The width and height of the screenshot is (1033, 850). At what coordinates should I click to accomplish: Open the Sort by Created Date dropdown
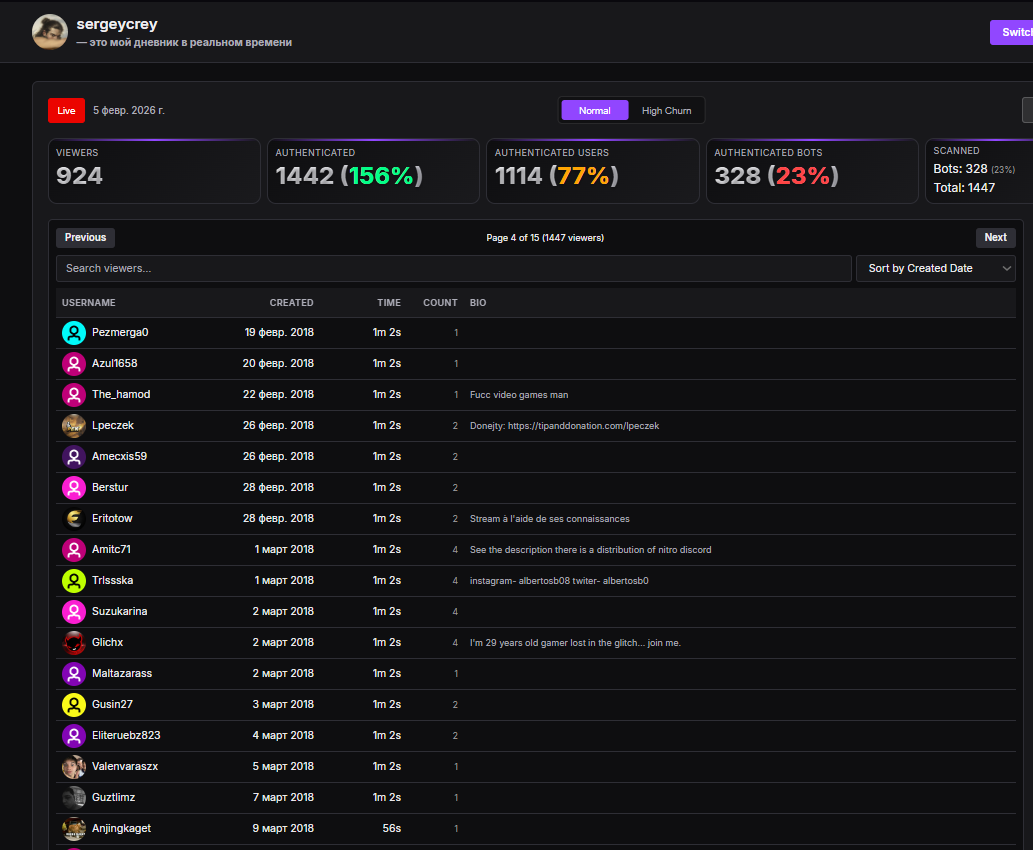935,269
